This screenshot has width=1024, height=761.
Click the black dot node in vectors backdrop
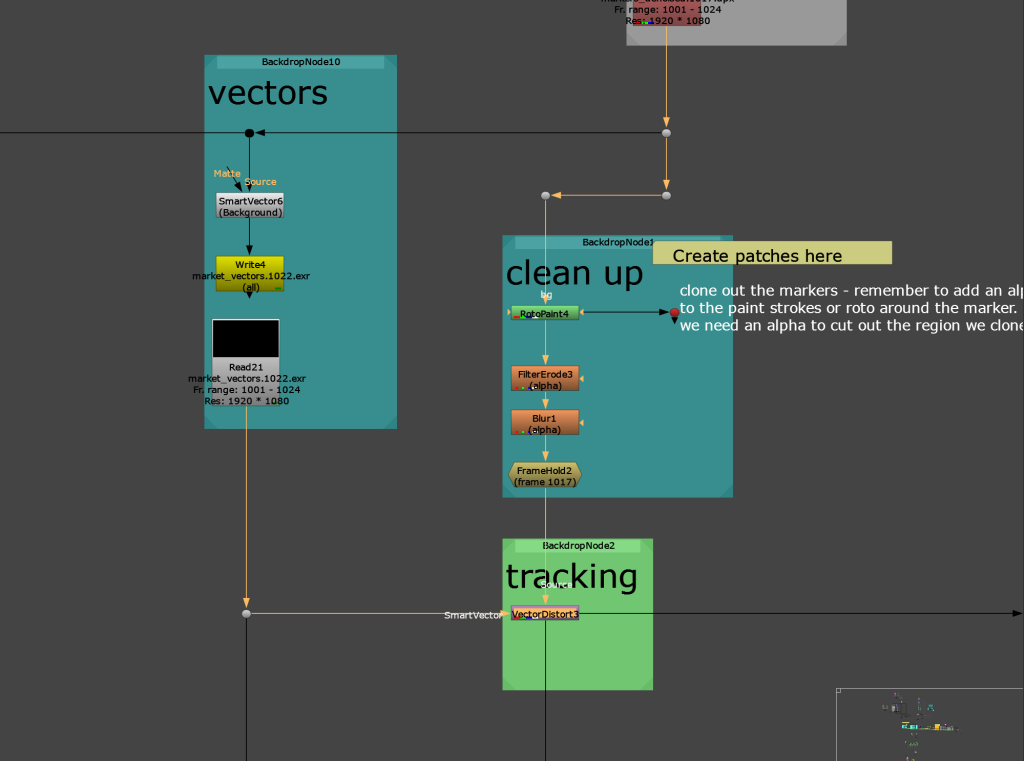click(x=249, y=133)
